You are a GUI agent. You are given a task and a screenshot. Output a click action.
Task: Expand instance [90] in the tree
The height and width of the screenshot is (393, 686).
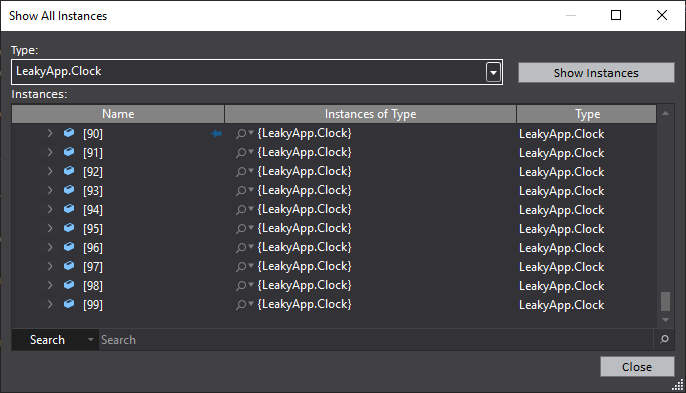click(50, 133)
